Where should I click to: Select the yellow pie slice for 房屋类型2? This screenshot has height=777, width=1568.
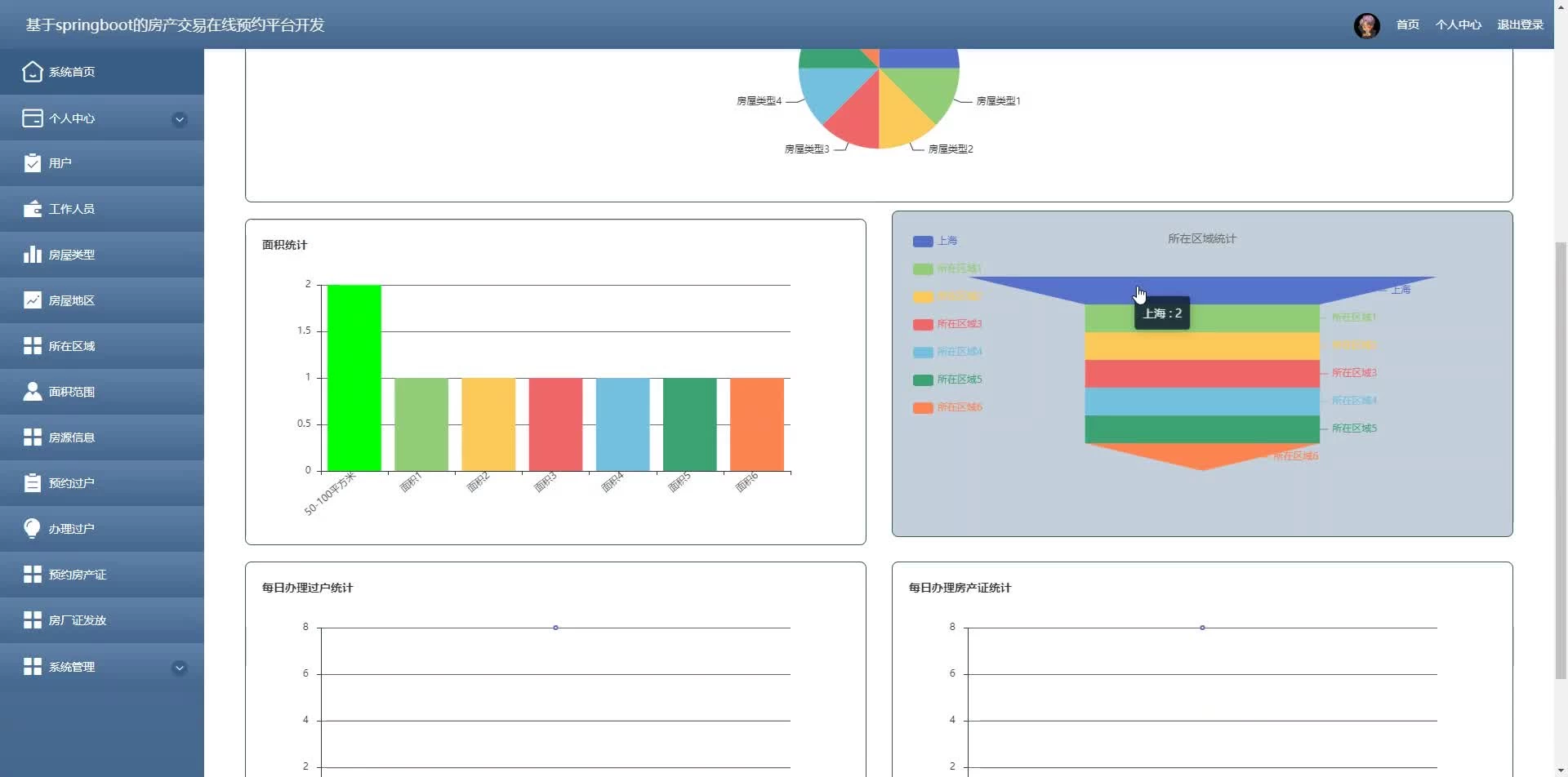901,120
